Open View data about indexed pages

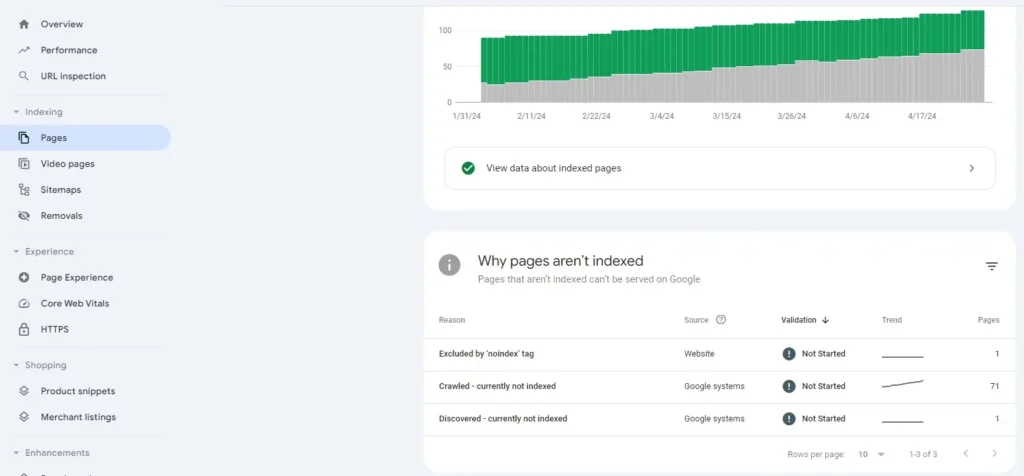[x=720, y=168]
